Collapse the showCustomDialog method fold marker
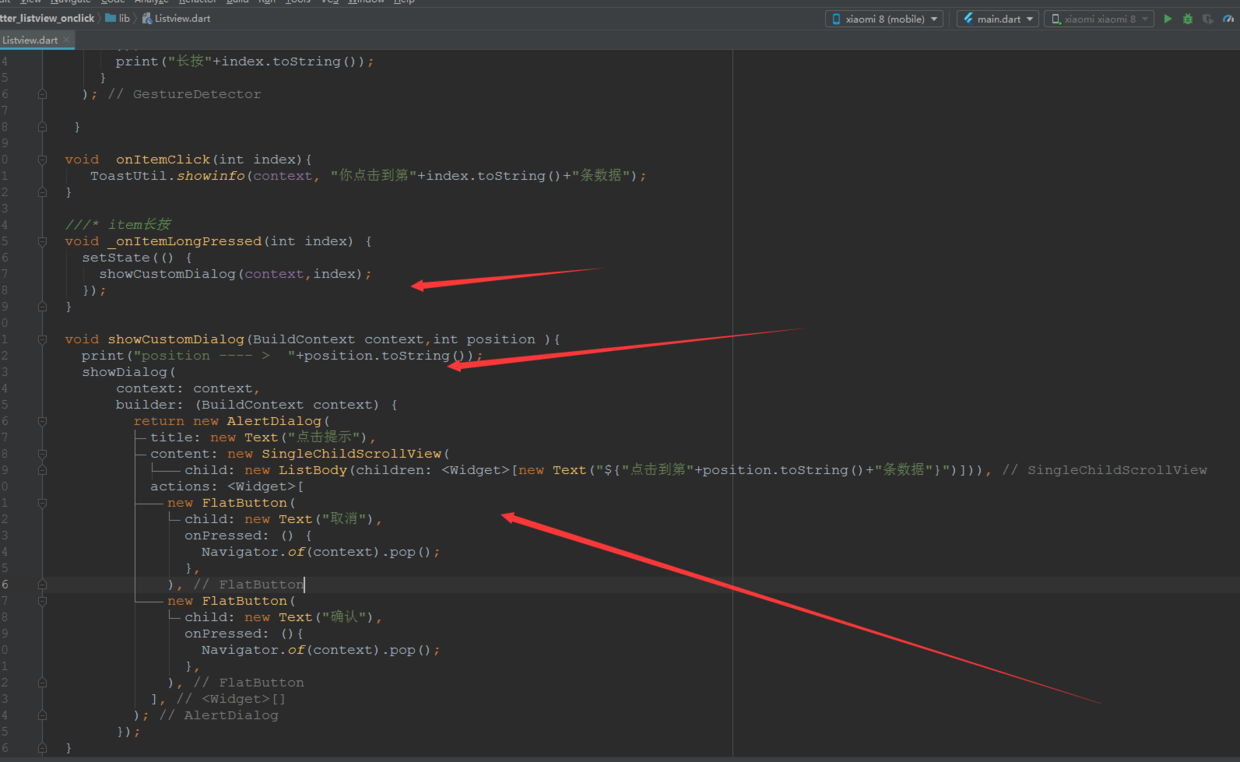The height and width of the screenshot is (762, 1240). [42, 339]
